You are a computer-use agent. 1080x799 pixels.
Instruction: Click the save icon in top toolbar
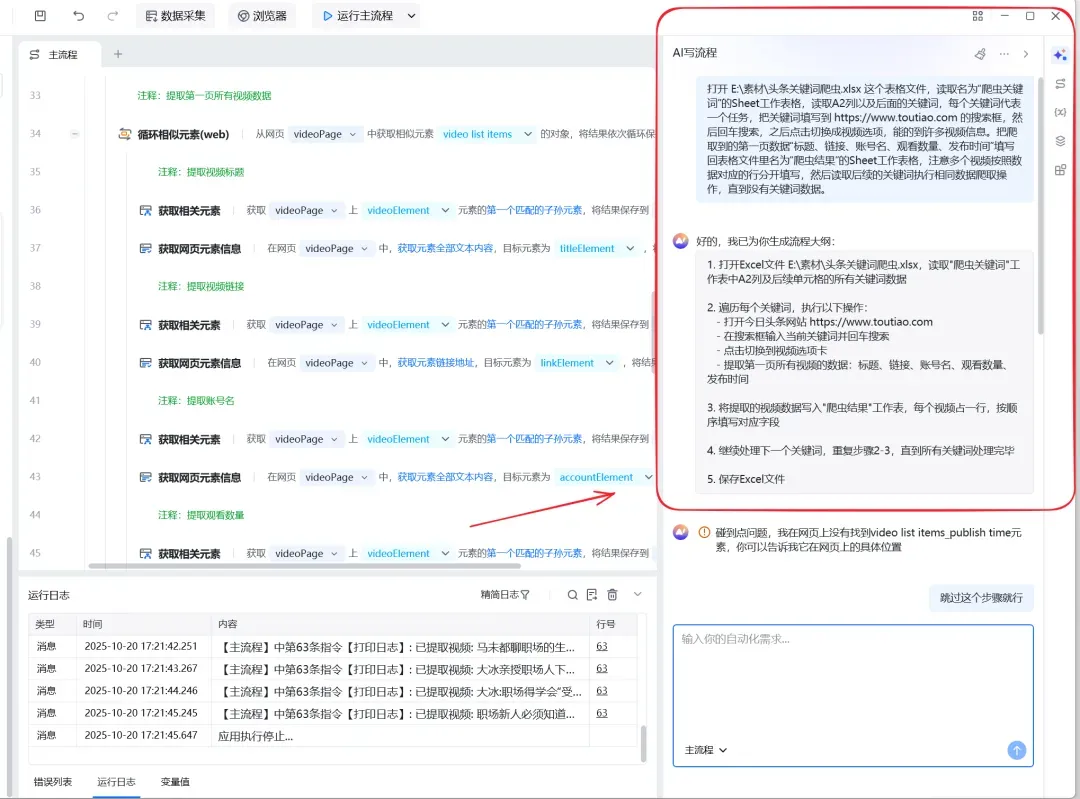(x=40, y=15)
